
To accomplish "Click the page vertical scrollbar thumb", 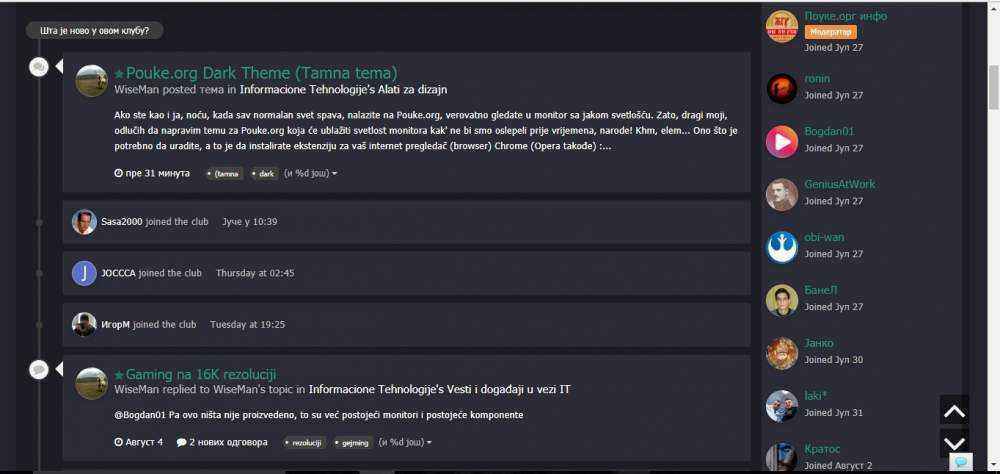I will 994,87.
